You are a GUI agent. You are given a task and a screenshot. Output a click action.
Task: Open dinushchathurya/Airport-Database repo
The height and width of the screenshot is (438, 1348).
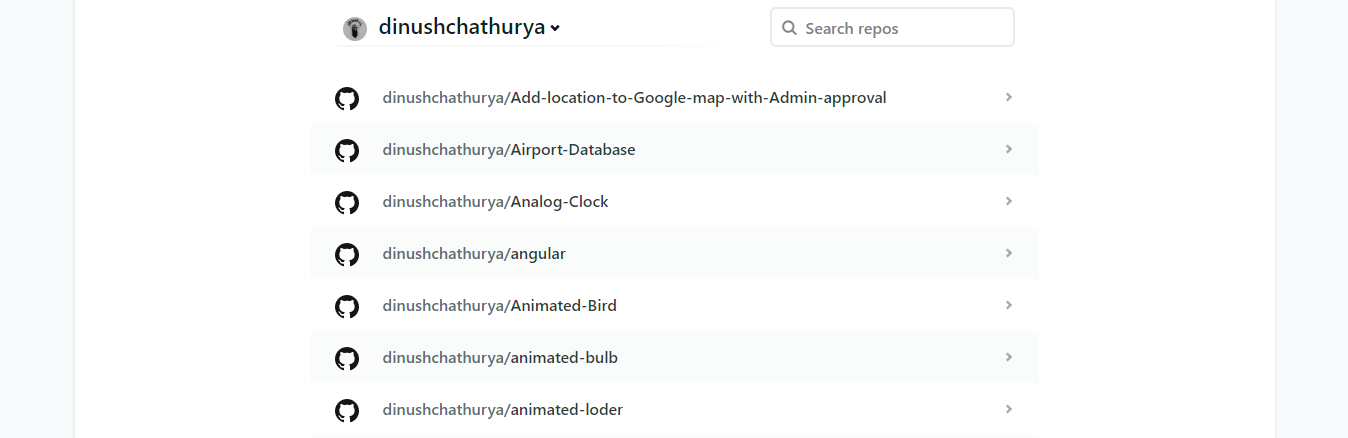[509, 150]
